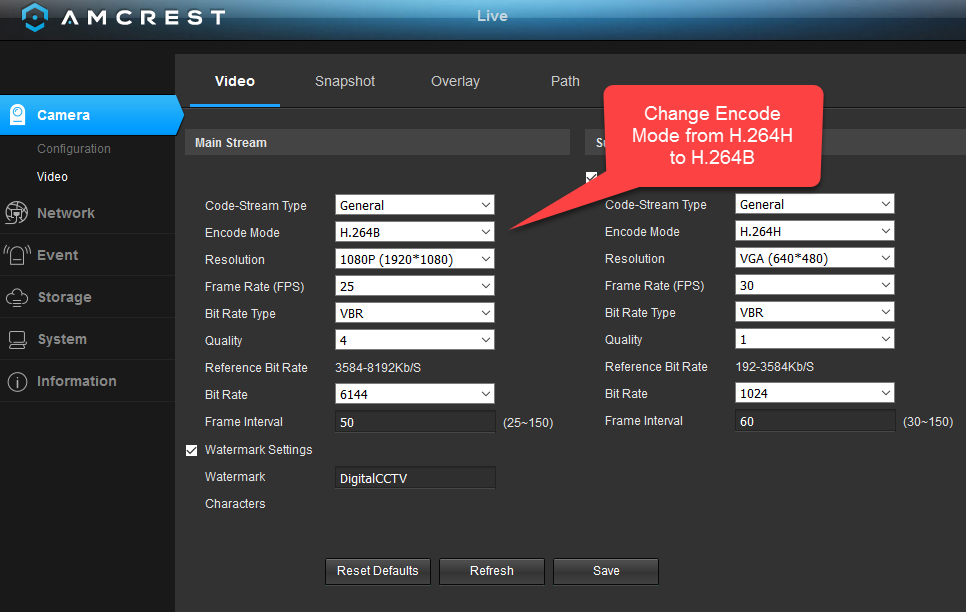Toggle the Watermark Settings checkbox

[192, 450]
